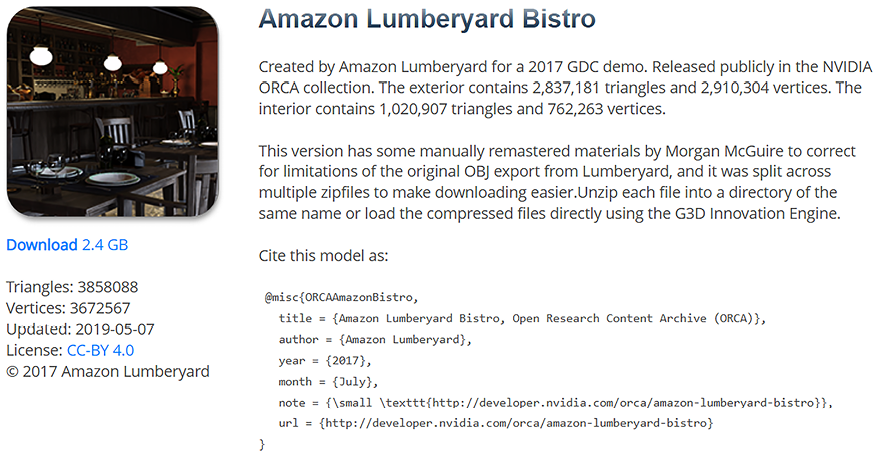The image size is (877, 459).
Task: Click the url line in the citation
Action: (496, 424)
